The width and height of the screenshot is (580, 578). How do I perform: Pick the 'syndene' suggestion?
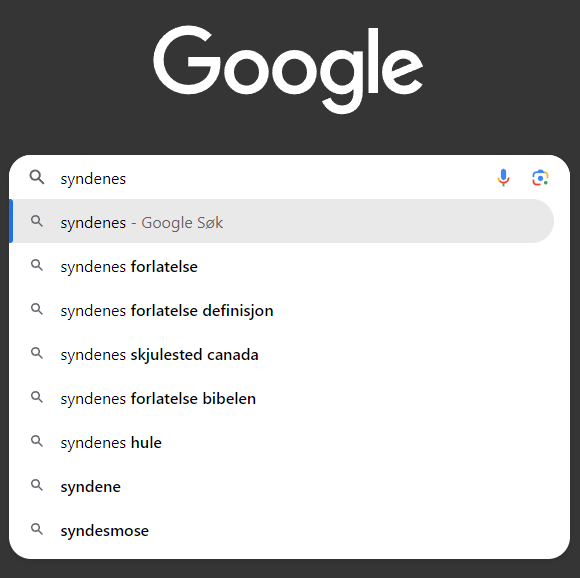pyautogui.click(x=281, y=487)
